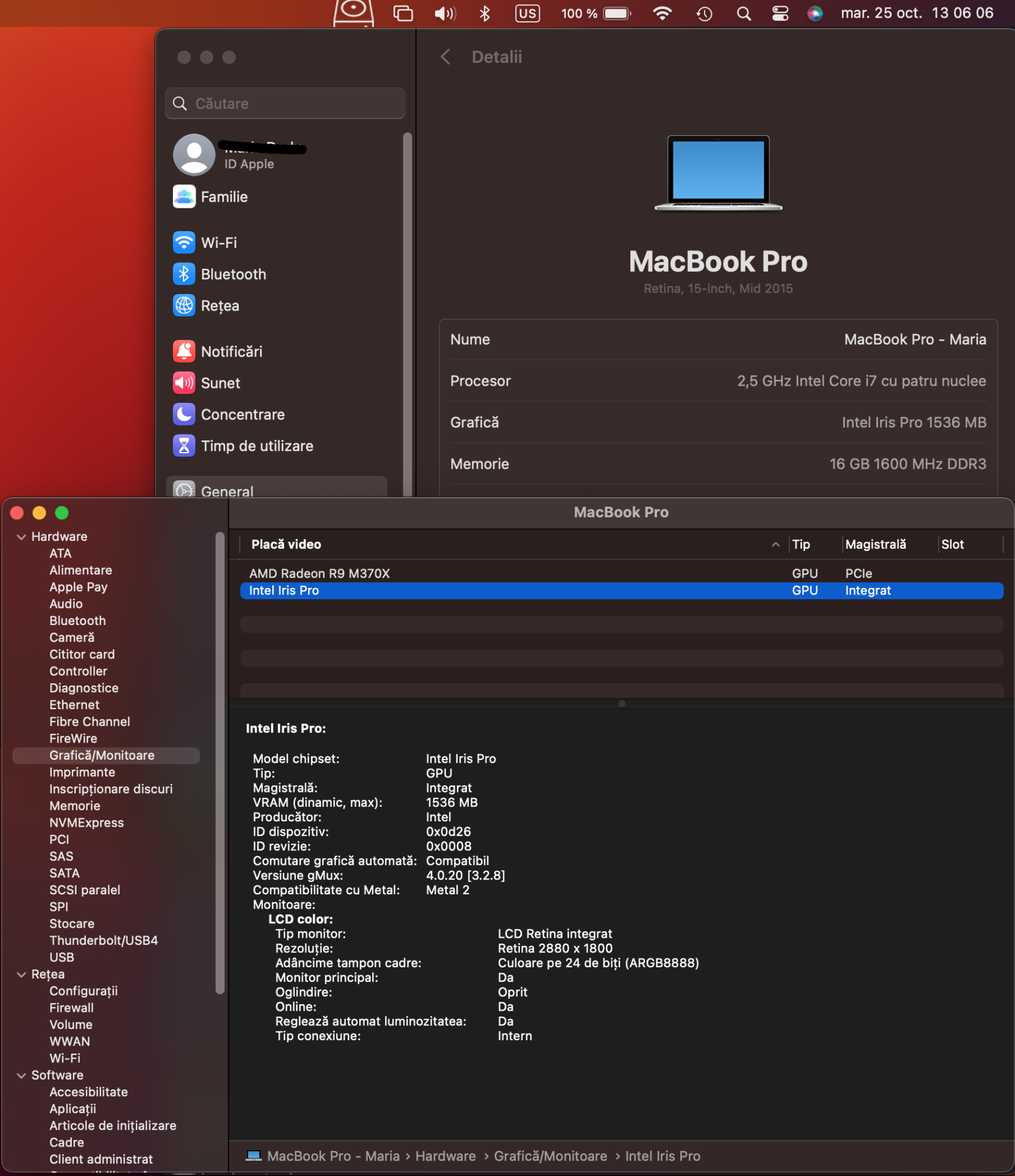Launch Siri from the menu bar
1015x1176 pixels.
coord(815,13)
